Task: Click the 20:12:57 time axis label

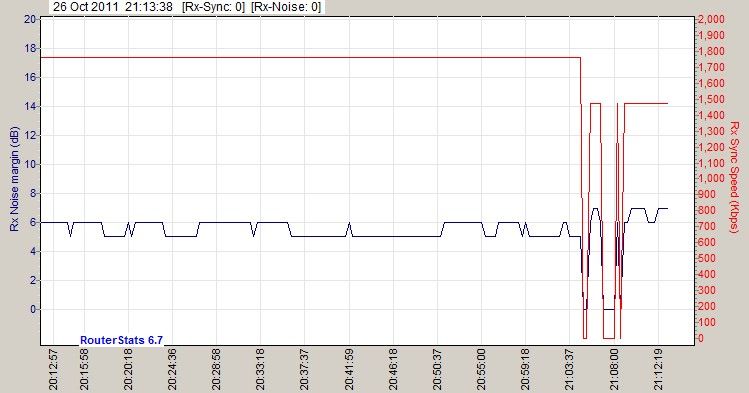Action: coord(54,370)
